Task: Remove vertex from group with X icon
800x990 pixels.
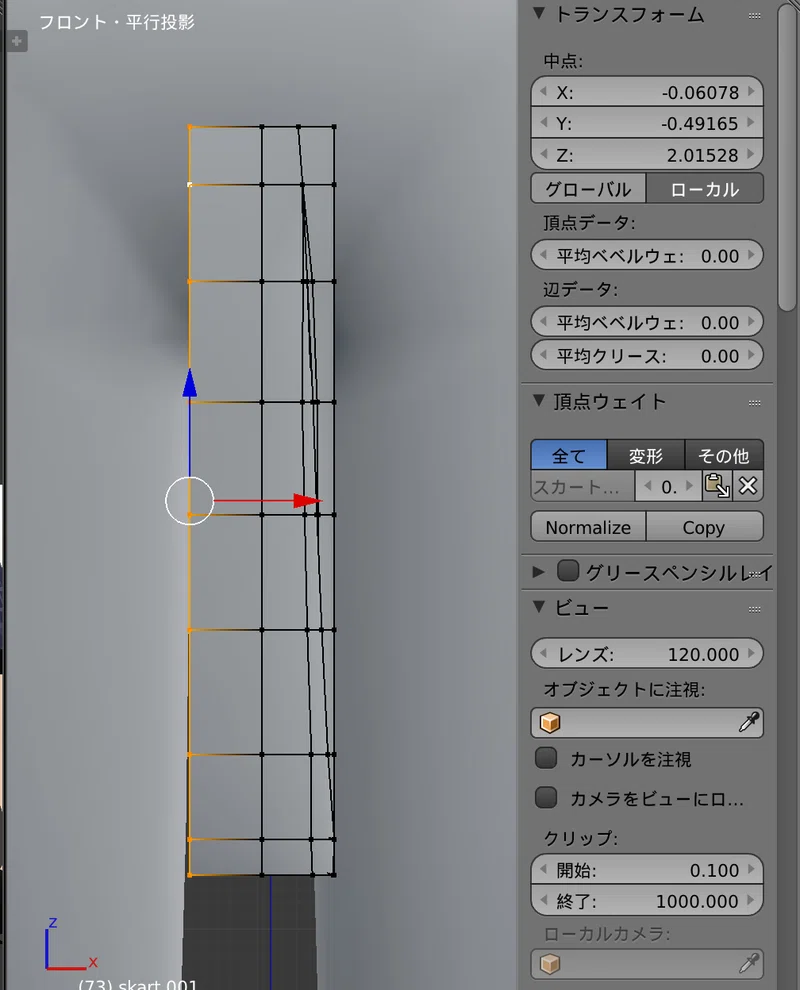Action: coord(748,486)
